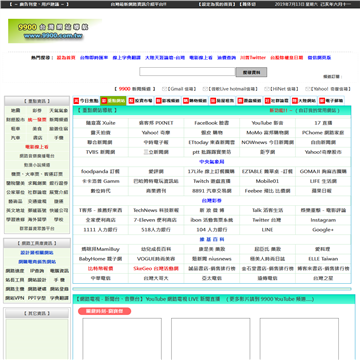Open the ELLE Taiwan link
The image size is (360, 360).
tap(323, 259)
